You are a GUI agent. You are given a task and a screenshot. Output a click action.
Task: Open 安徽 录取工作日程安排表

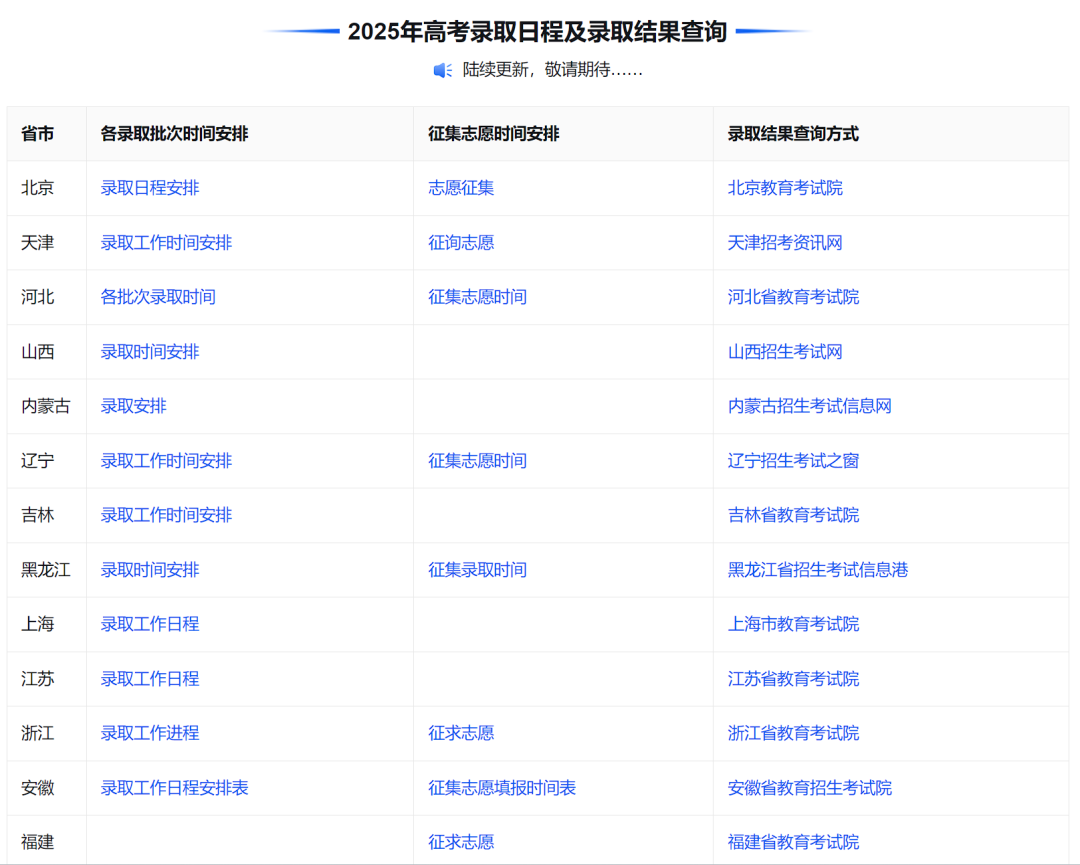172,788
